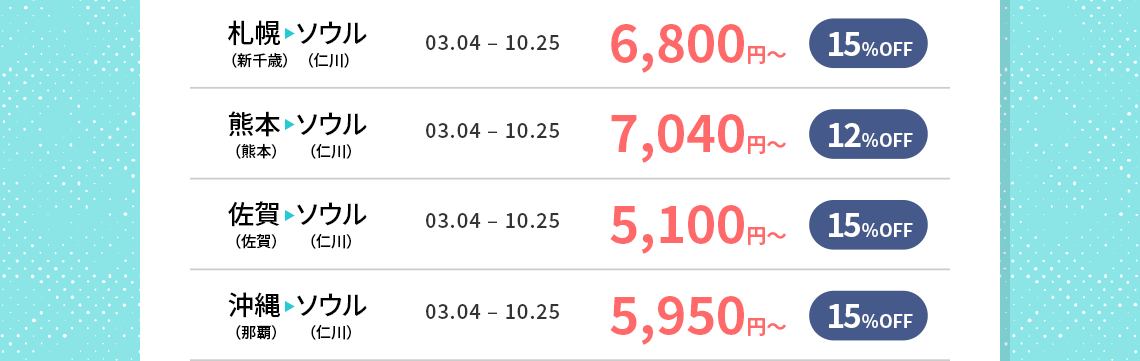Click the arrow icon between 熊本 and ソウル
Image resolution: width=1140 pixels, height=361 pixels.
point(289,125)
